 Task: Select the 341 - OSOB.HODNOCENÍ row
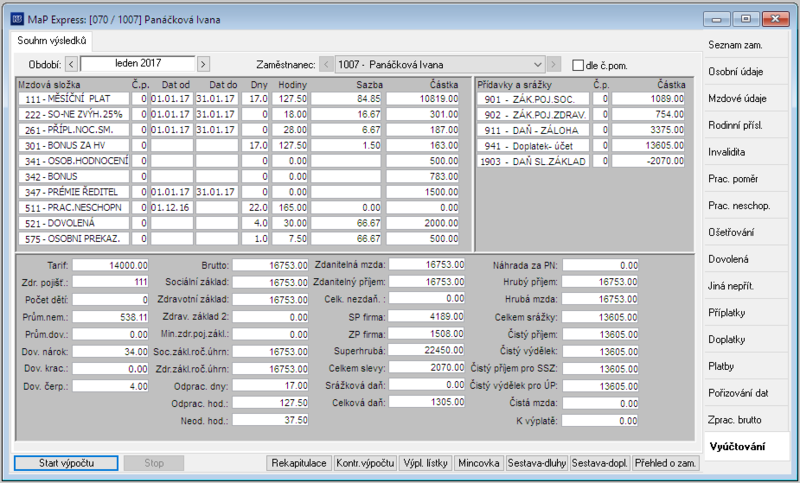(x=238, y=161)
